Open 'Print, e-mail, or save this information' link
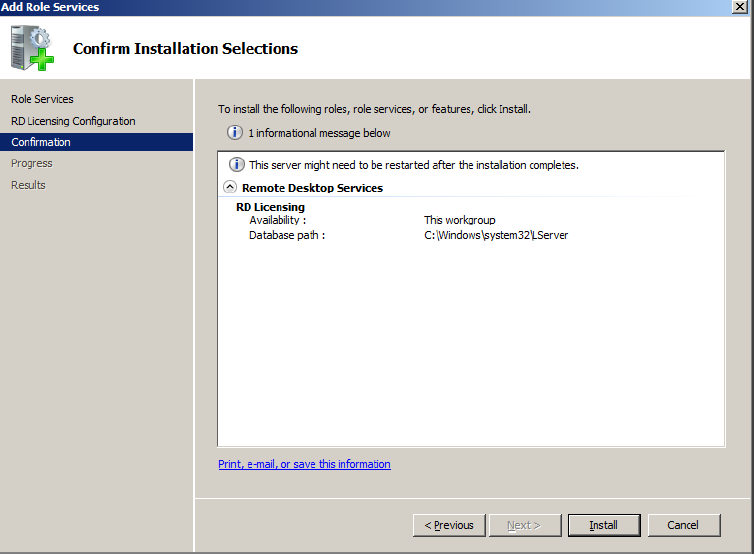This screenshot has height=555, width=755. pyautogui.click(x=304, y=464)
